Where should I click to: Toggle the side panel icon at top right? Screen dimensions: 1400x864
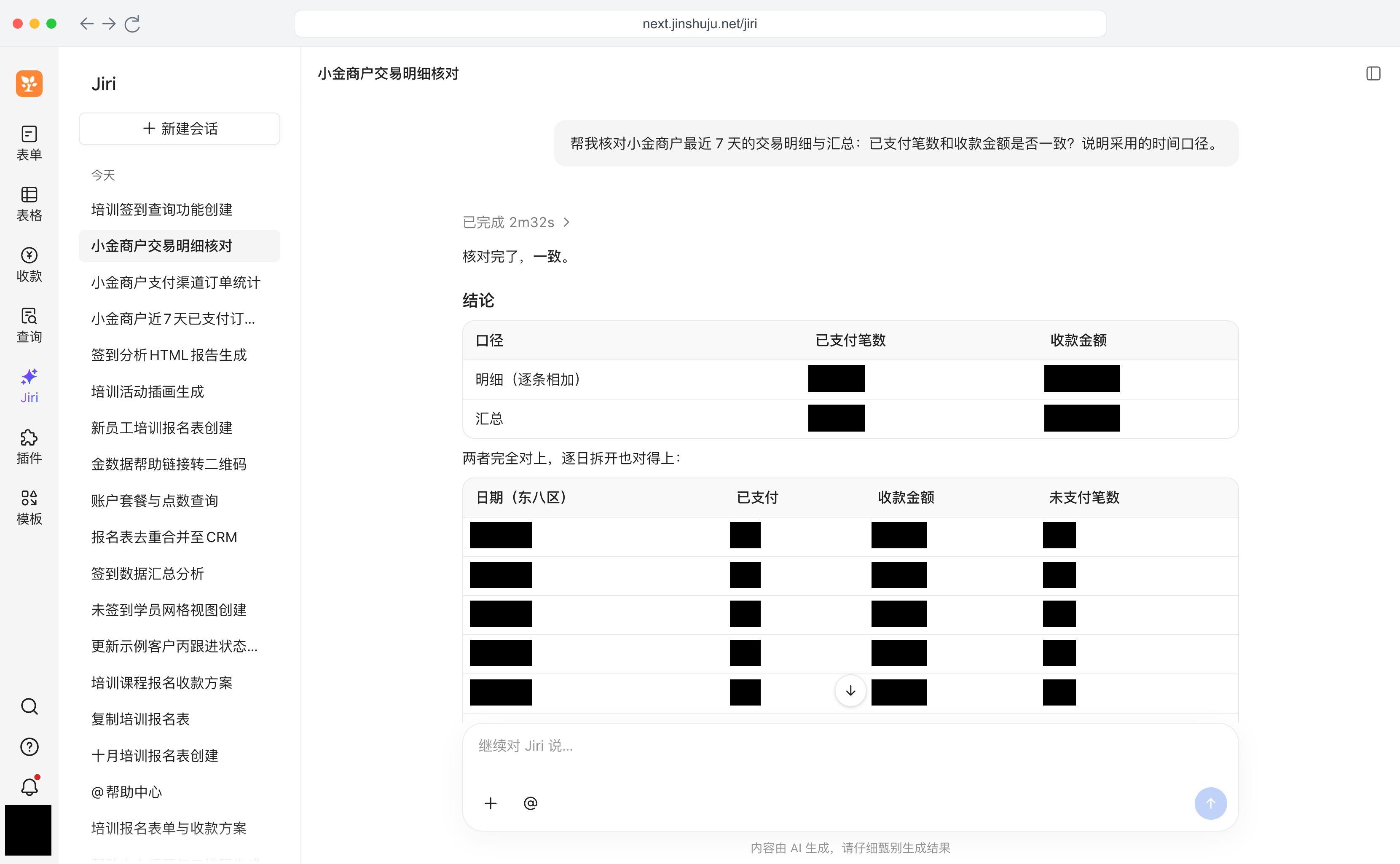1373,73
